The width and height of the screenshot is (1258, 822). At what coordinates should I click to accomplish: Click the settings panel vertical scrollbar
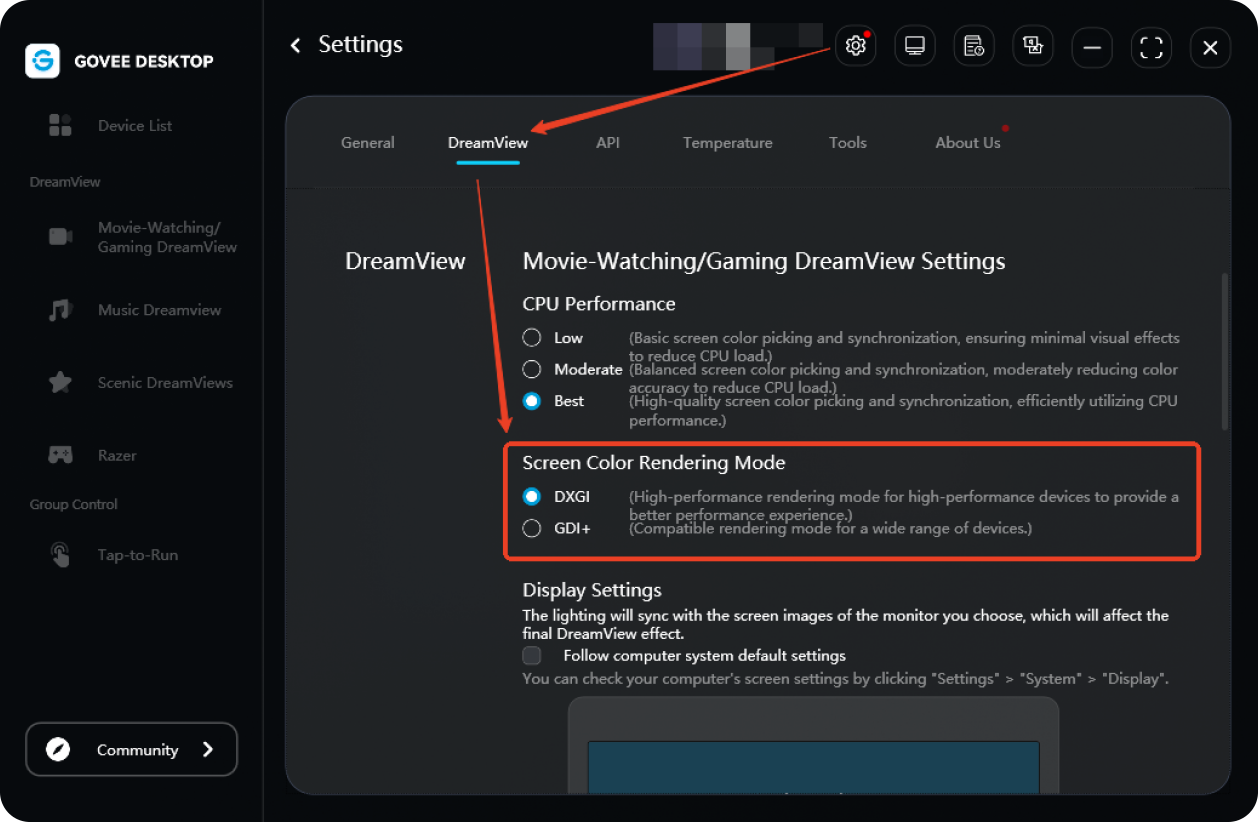tap(1224, 350)
